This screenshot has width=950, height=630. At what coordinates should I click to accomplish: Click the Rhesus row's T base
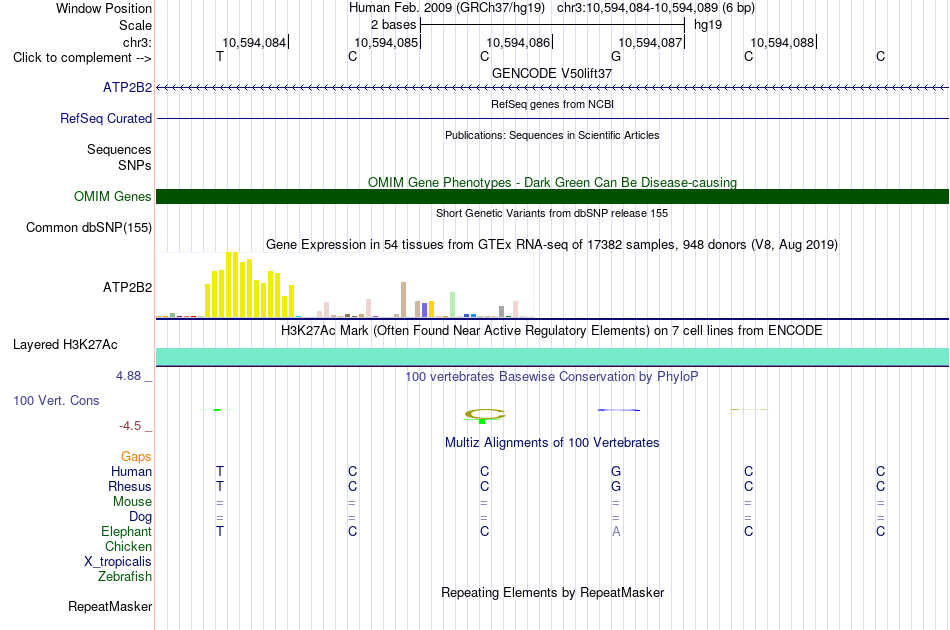220,486
